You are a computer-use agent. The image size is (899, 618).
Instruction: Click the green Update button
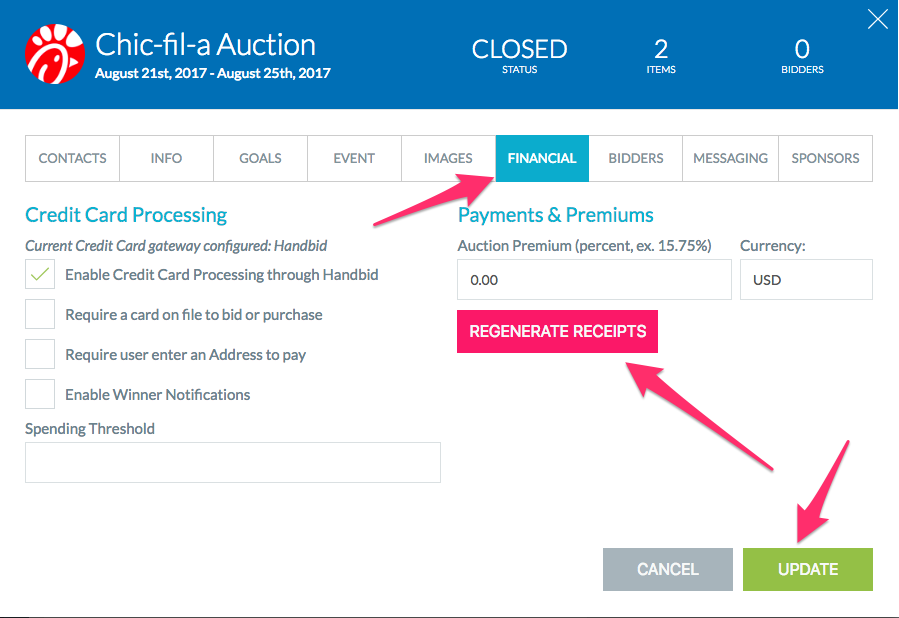click(x=808, y=569)
